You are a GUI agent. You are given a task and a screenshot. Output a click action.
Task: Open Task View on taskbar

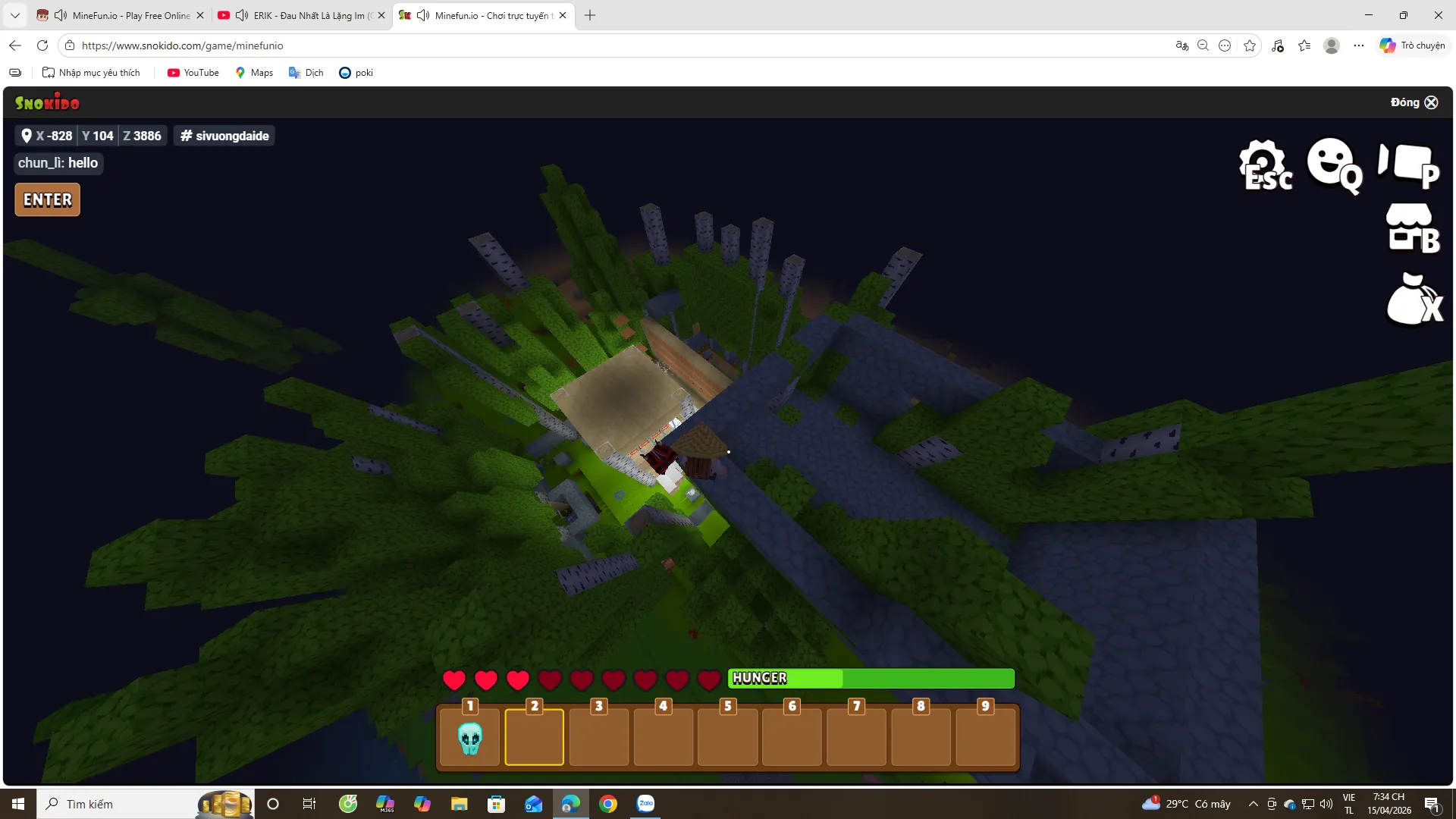click(x=309, y=804)
